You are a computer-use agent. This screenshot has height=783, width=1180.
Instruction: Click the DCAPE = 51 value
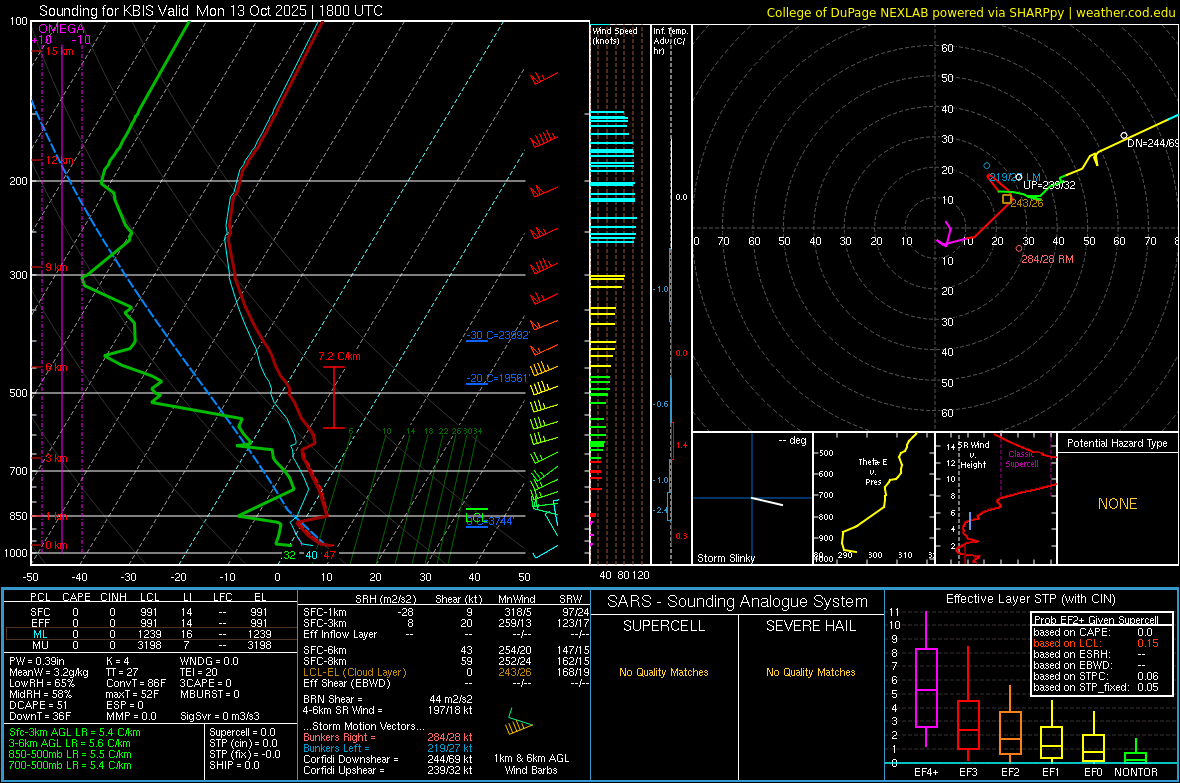coord(38,705)
